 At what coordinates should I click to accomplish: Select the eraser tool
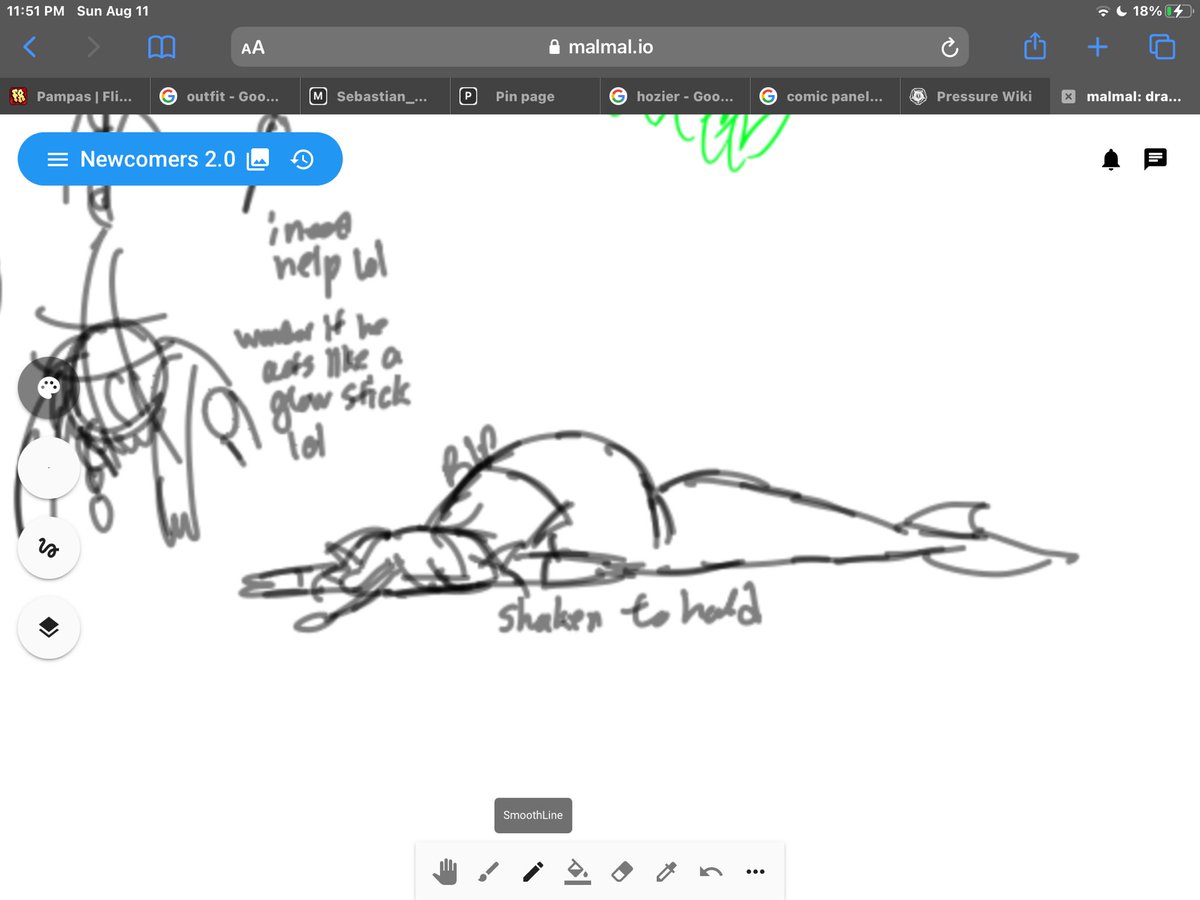tap(622, 872)
